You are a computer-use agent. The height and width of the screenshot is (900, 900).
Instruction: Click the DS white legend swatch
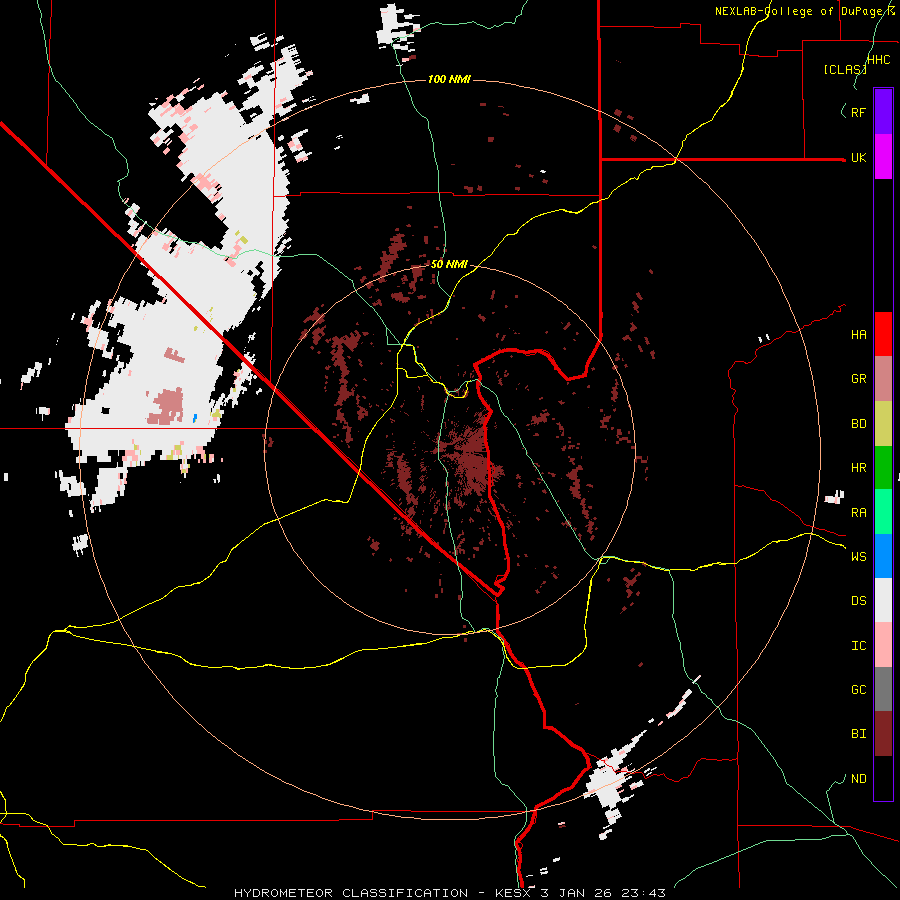pyautogui.click(x=883, y=600)
